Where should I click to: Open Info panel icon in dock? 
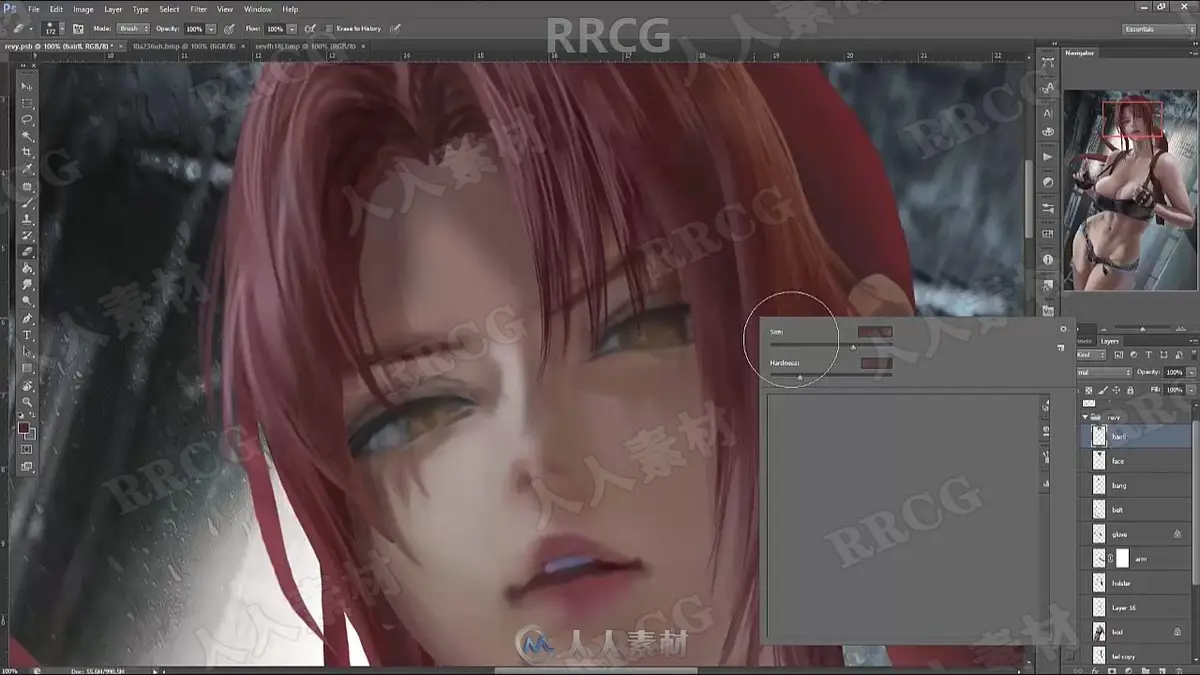[1047, 260]
